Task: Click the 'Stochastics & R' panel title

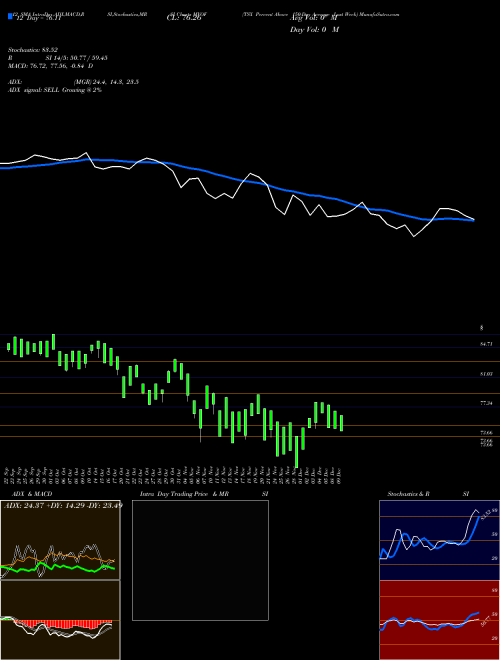Action: click(408, 494)
